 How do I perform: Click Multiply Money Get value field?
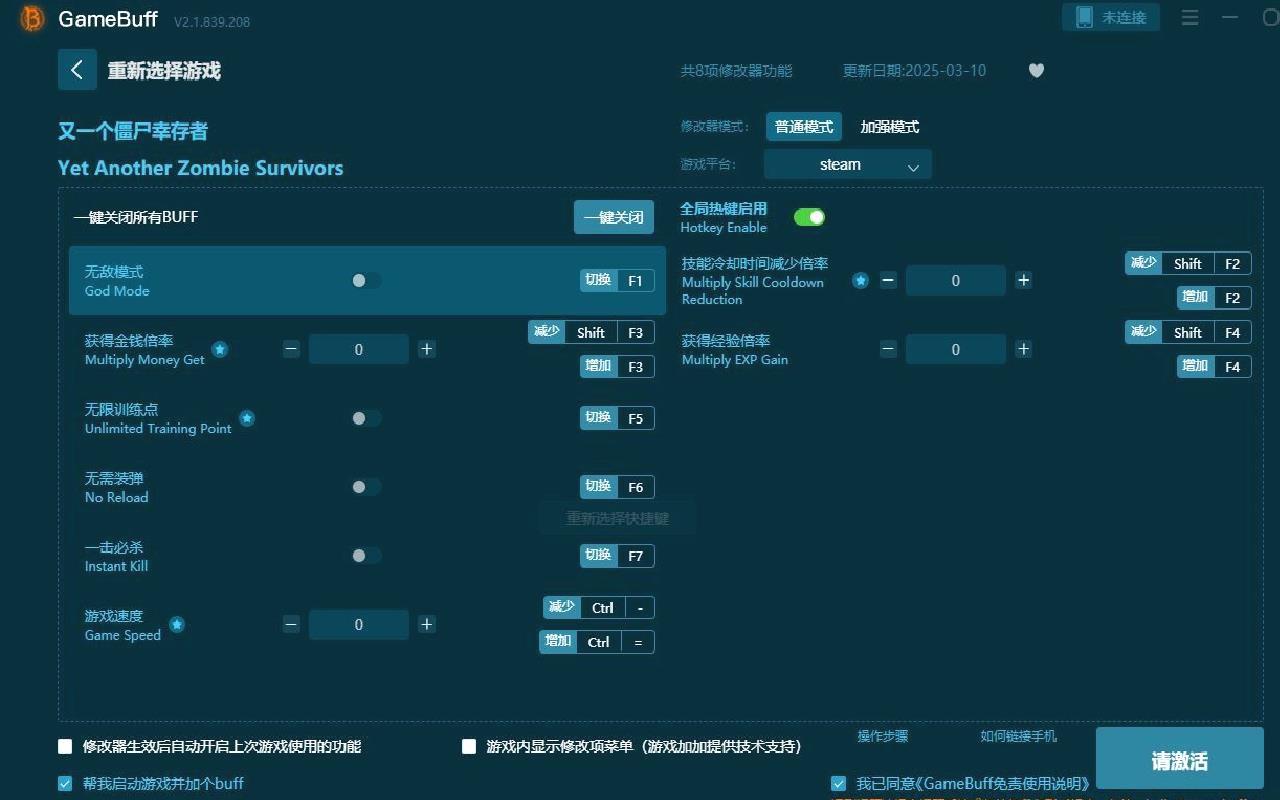tap(359, 349)
